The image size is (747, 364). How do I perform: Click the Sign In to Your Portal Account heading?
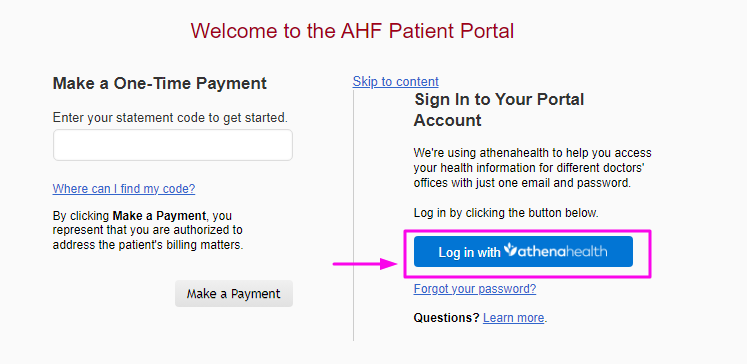click(x=499, y=110)
